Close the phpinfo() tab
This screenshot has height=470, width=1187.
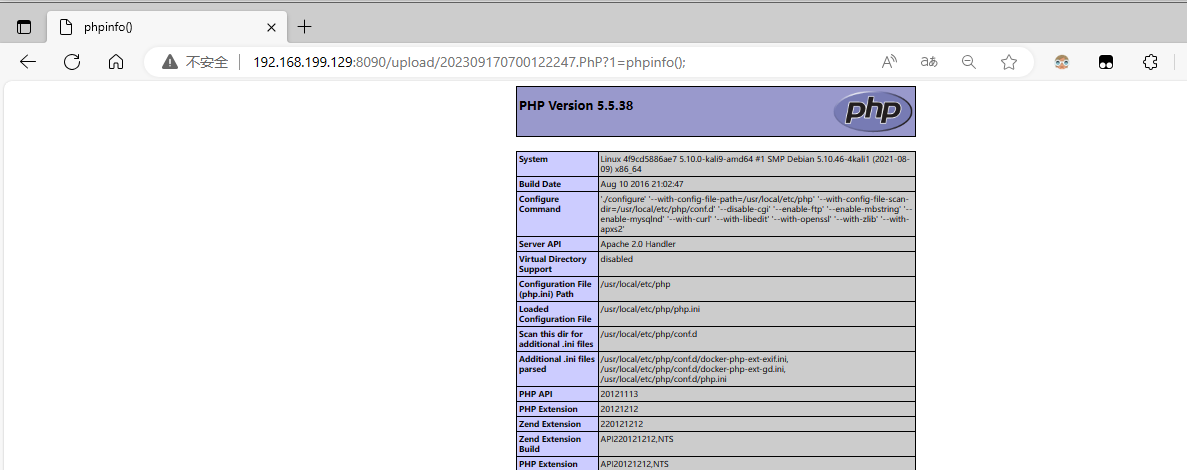tap(271, 27)
